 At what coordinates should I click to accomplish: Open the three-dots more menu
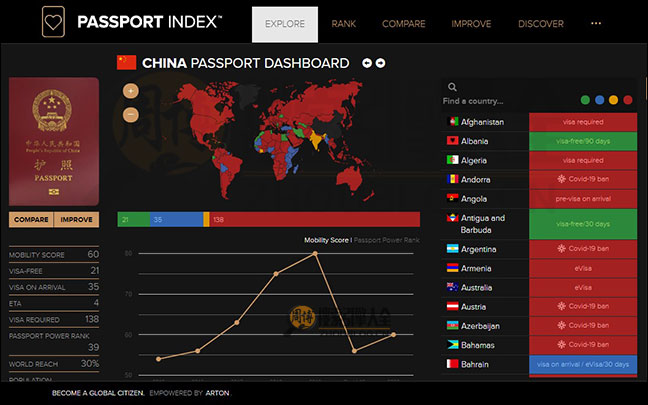[x=596, y=24]
